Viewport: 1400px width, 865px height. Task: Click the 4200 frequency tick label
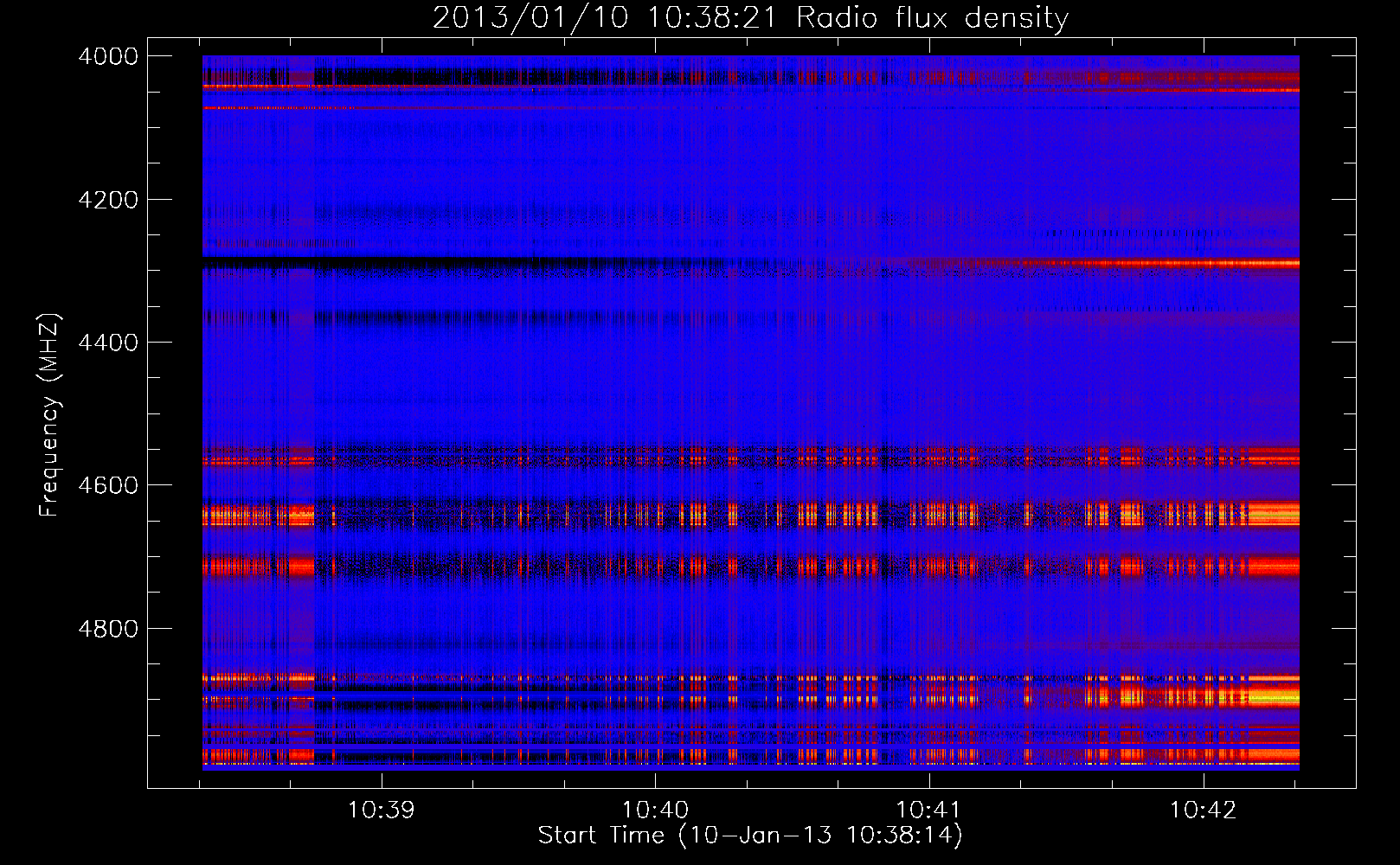pos(108,200)
